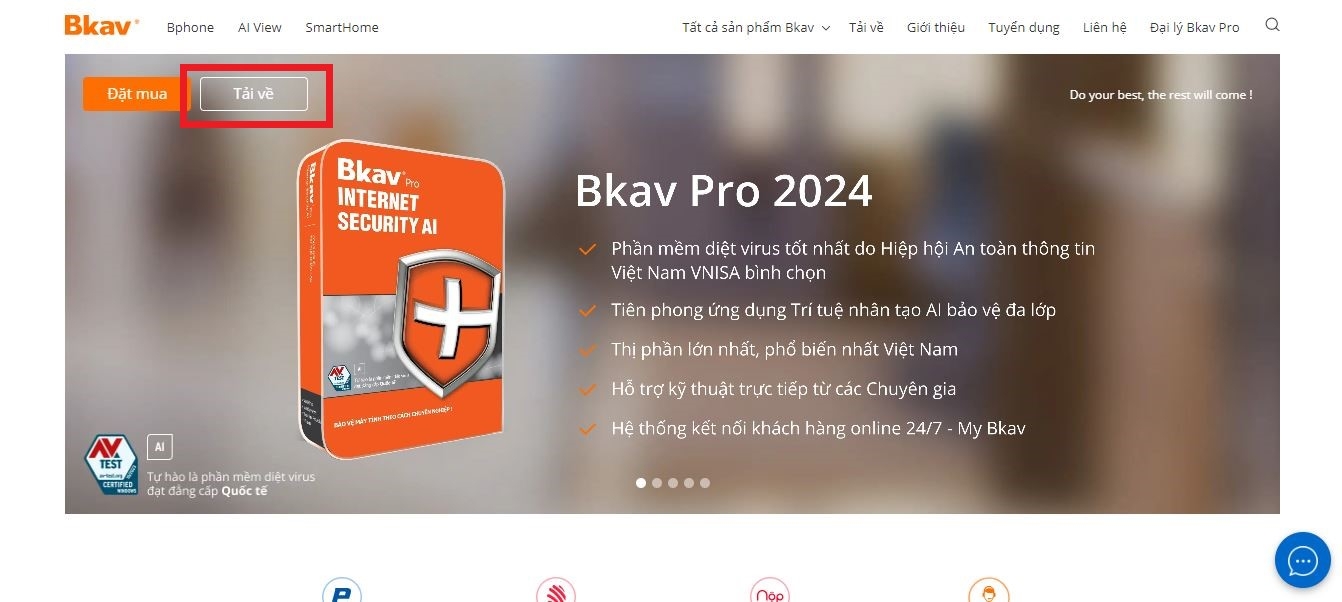Click the red striped circle icon
The width and height of the screenshot is (1342, 602).
555,590
